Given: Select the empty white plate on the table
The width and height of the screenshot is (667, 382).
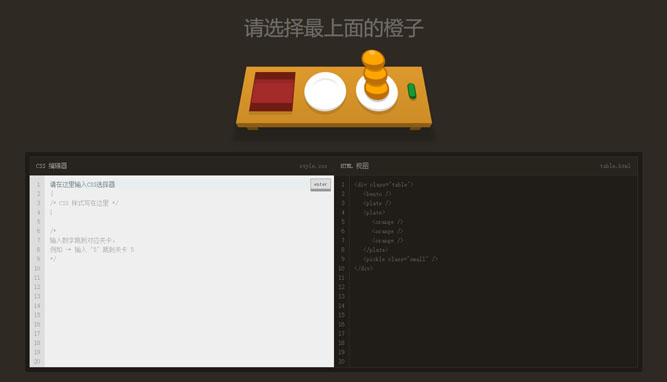Looking at the screenshot, I should pos(325,91).
